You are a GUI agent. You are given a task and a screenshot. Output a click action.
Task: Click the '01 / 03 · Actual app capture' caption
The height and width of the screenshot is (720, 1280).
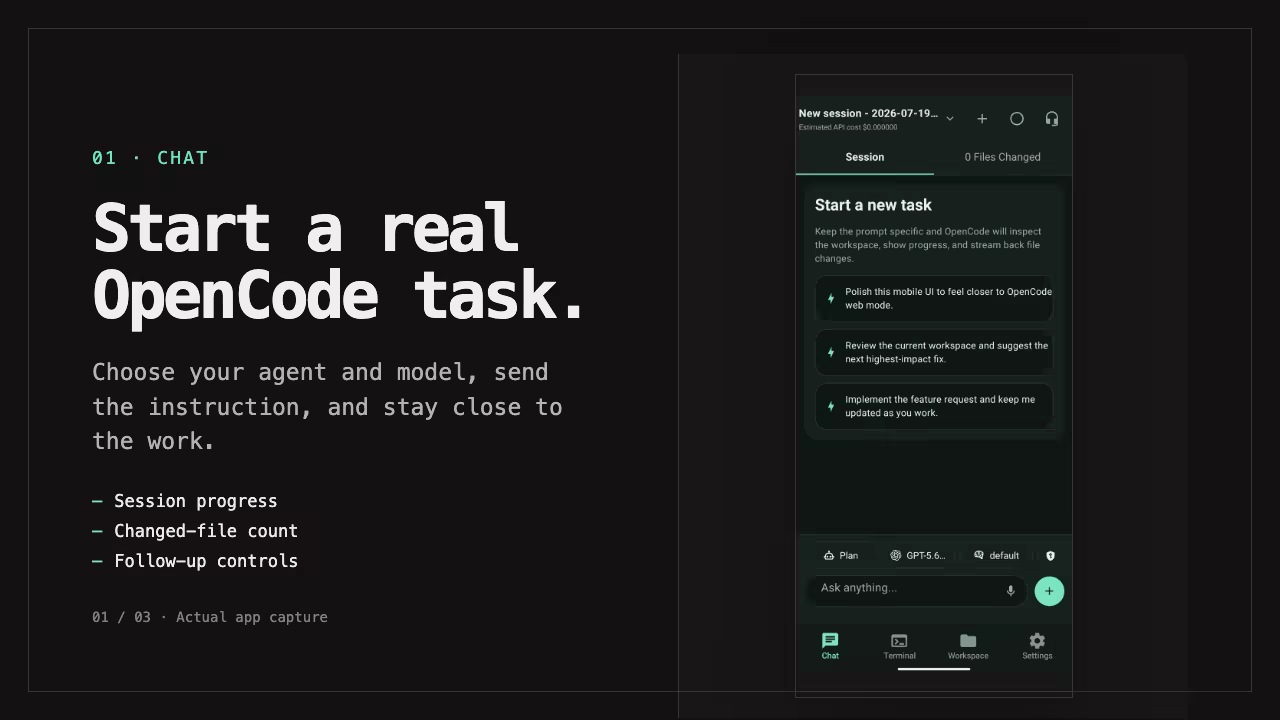210,617
